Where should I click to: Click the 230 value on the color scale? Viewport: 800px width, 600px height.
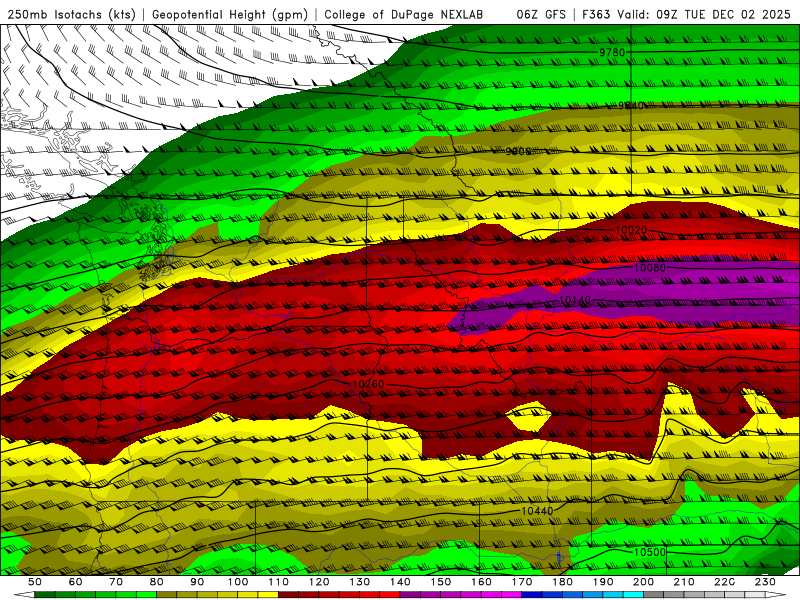[x=765, y=582]
